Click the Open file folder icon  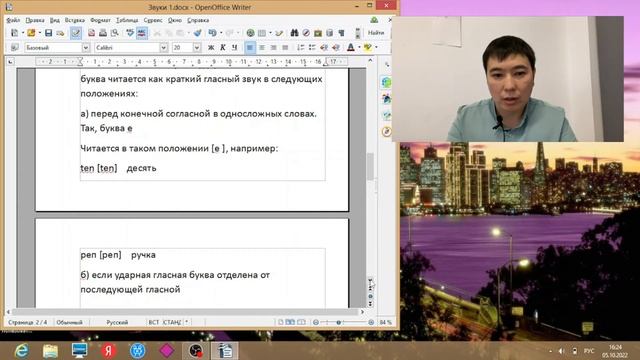coord(31,33)
